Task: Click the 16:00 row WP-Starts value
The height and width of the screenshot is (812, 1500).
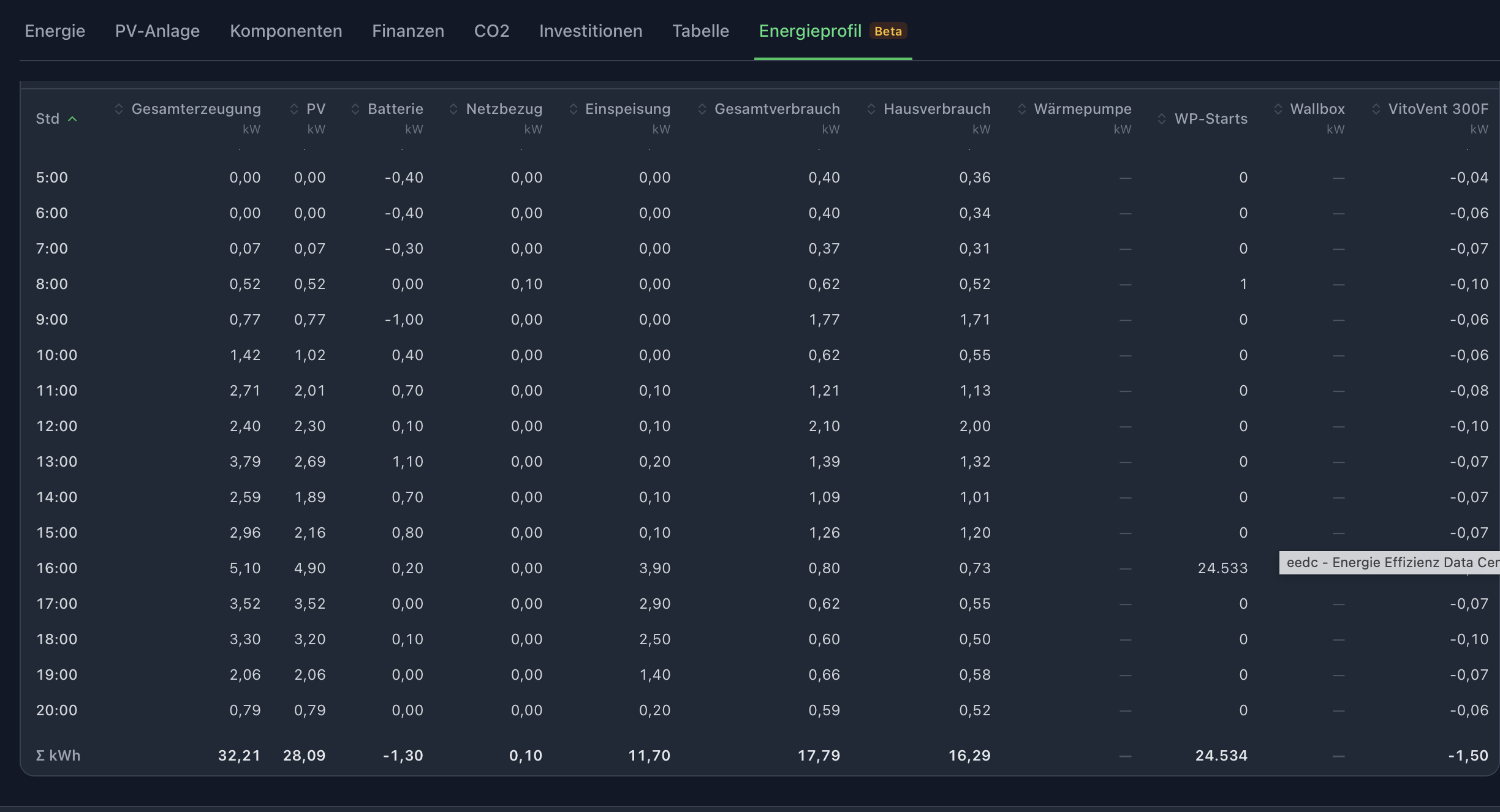Action: coord(1222,568)
